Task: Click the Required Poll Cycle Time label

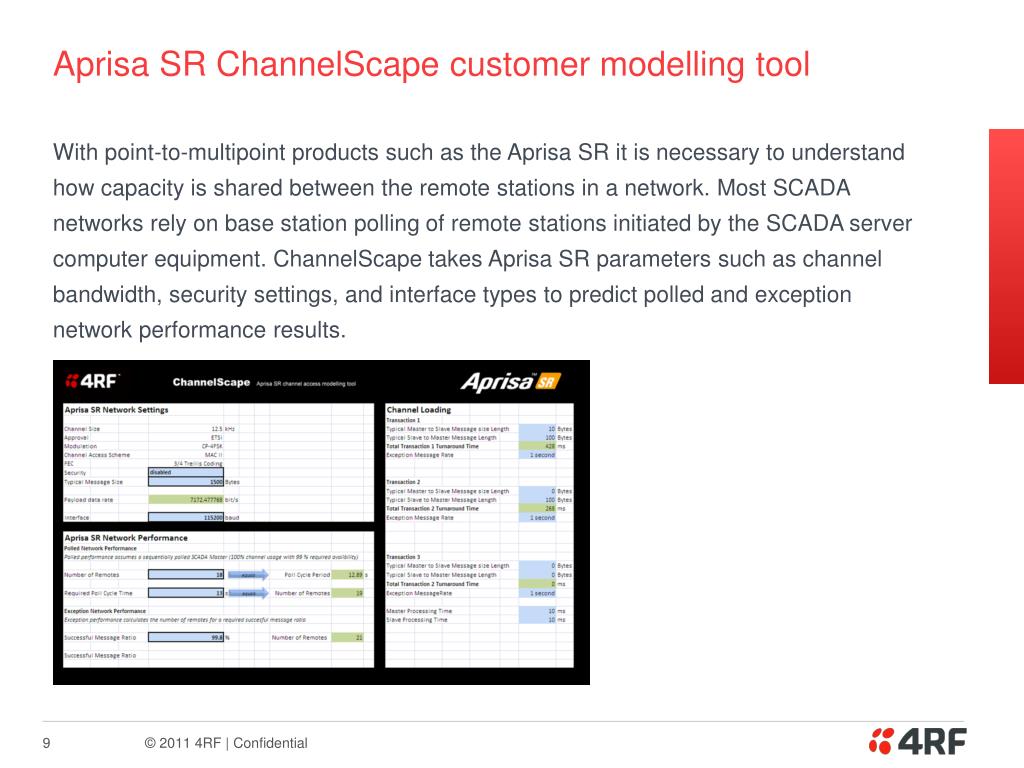Action: pos(98,593)
